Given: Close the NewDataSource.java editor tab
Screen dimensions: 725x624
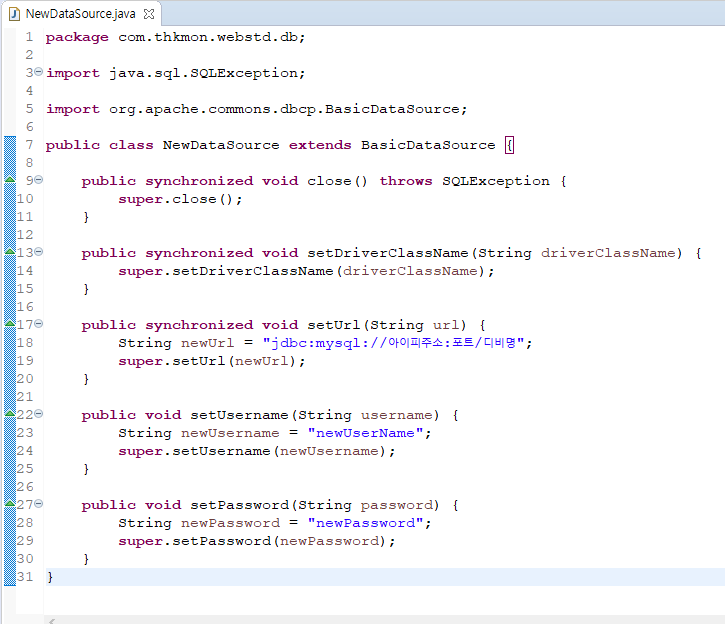Looking at the screenshot, I should click(x=149, y=15).
